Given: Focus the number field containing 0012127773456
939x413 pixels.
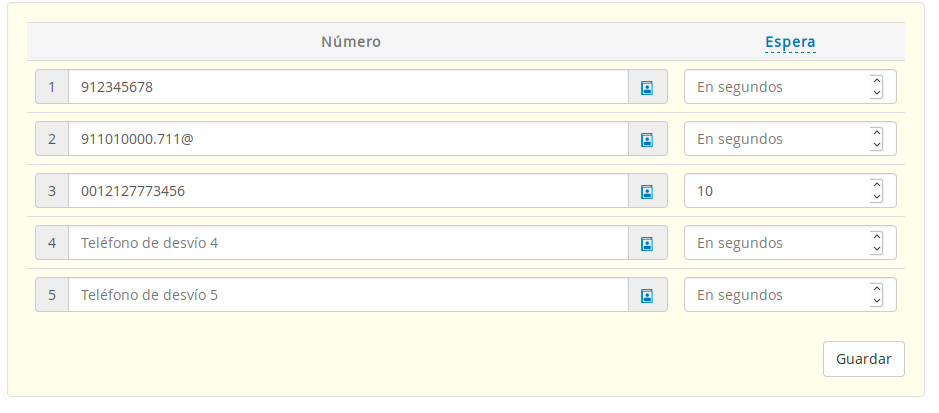Looking at the screenshot, I should coord(347,191).
